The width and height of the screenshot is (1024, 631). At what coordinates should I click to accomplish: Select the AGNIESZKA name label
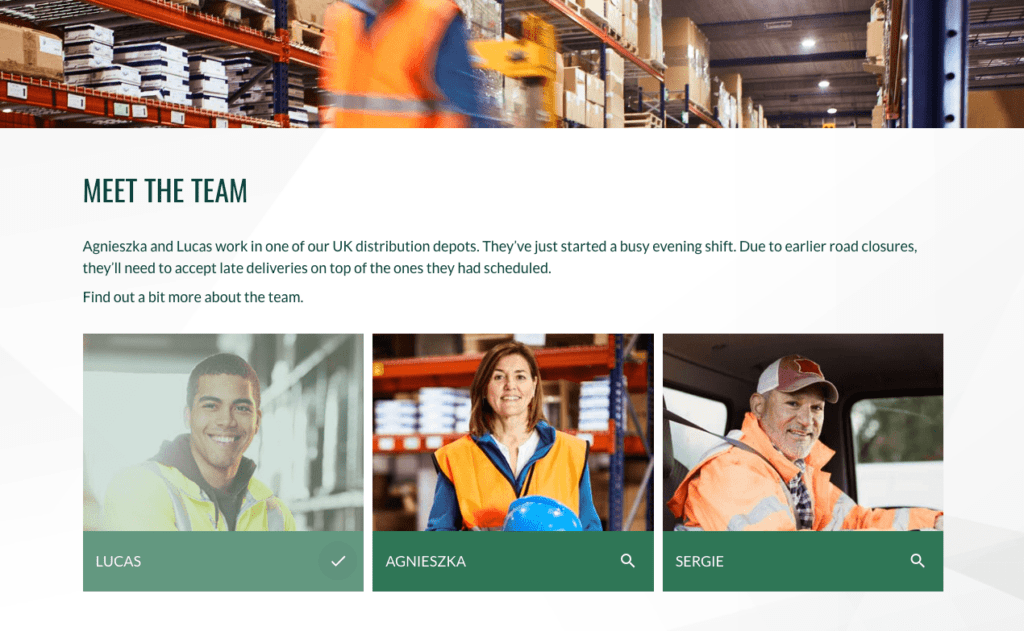point(425,562)
